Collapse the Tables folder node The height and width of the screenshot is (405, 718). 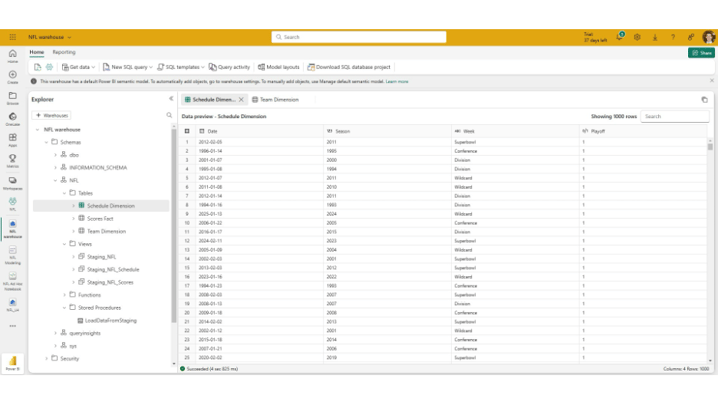(x=64, y=193)
